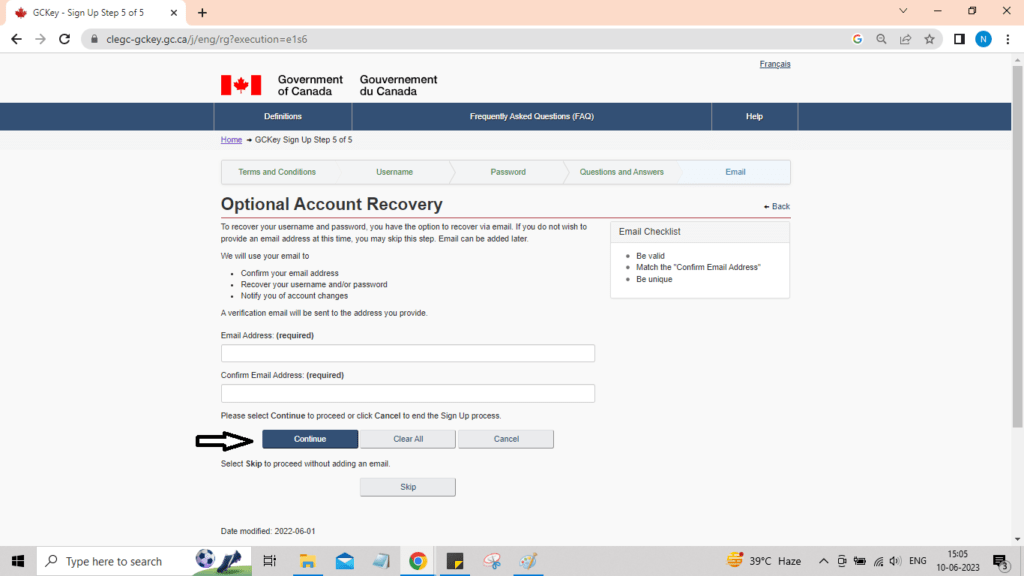Open Frequently Asked Questions (FAQ)
Screen dimensions: 1024x576
tap(531, 117)
